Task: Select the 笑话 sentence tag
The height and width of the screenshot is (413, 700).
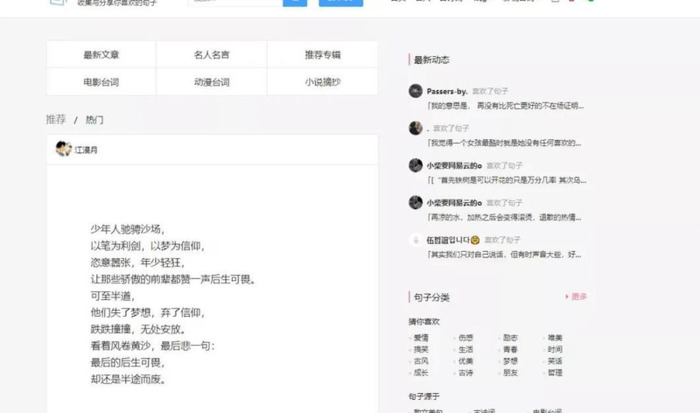Action: click(555, 361)
